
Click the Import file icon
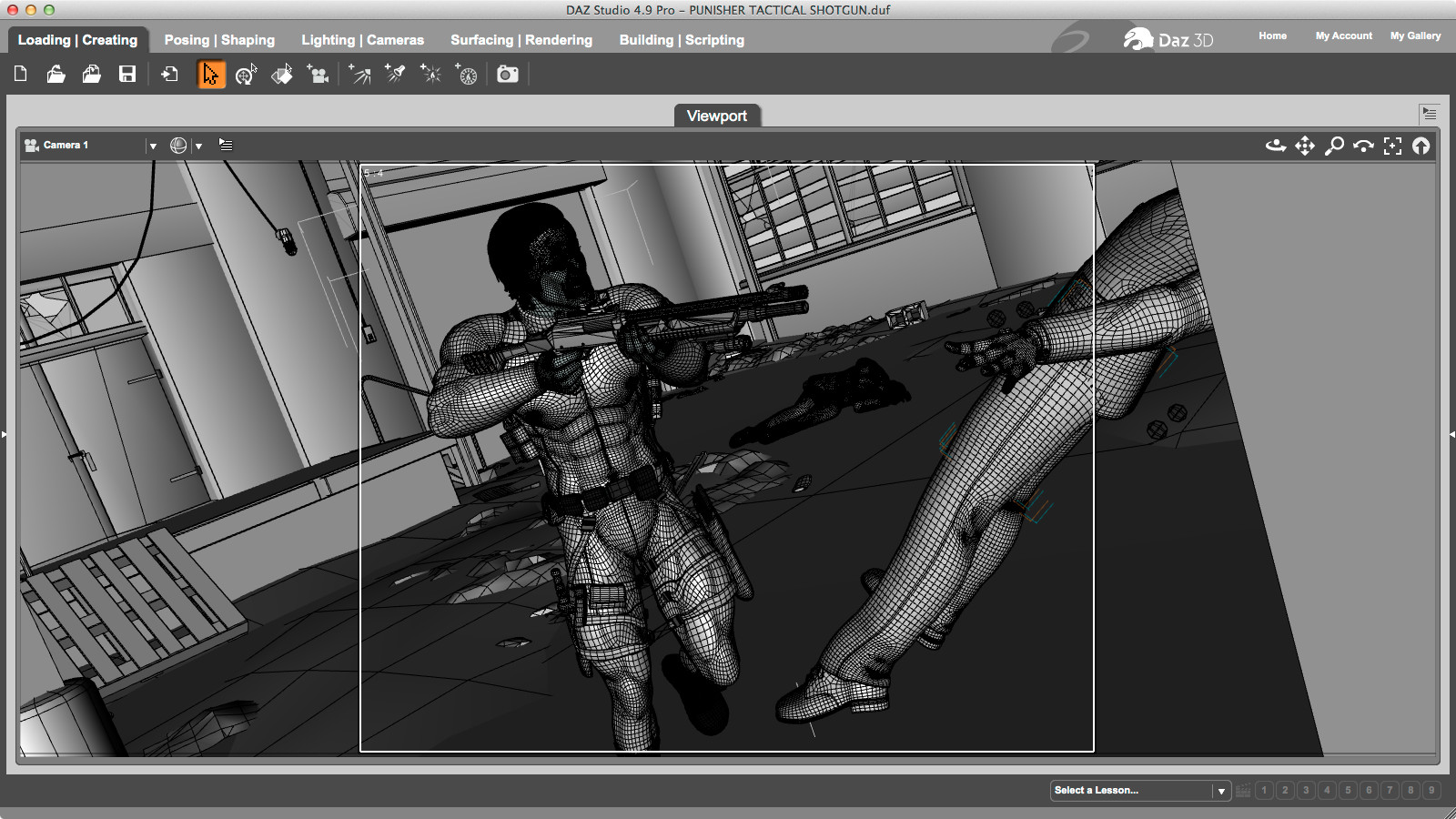tap(169, 74)
